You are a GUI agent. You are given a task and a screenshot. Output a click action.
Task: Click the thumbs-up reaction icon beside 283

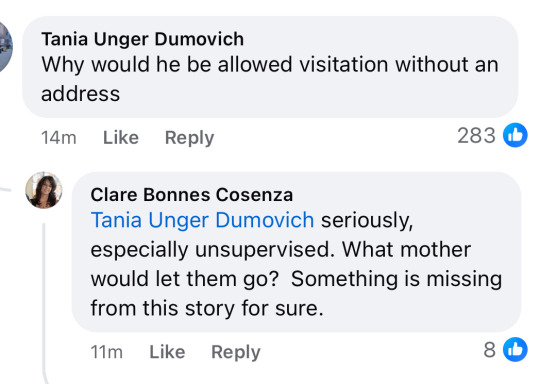coord(515,135)
